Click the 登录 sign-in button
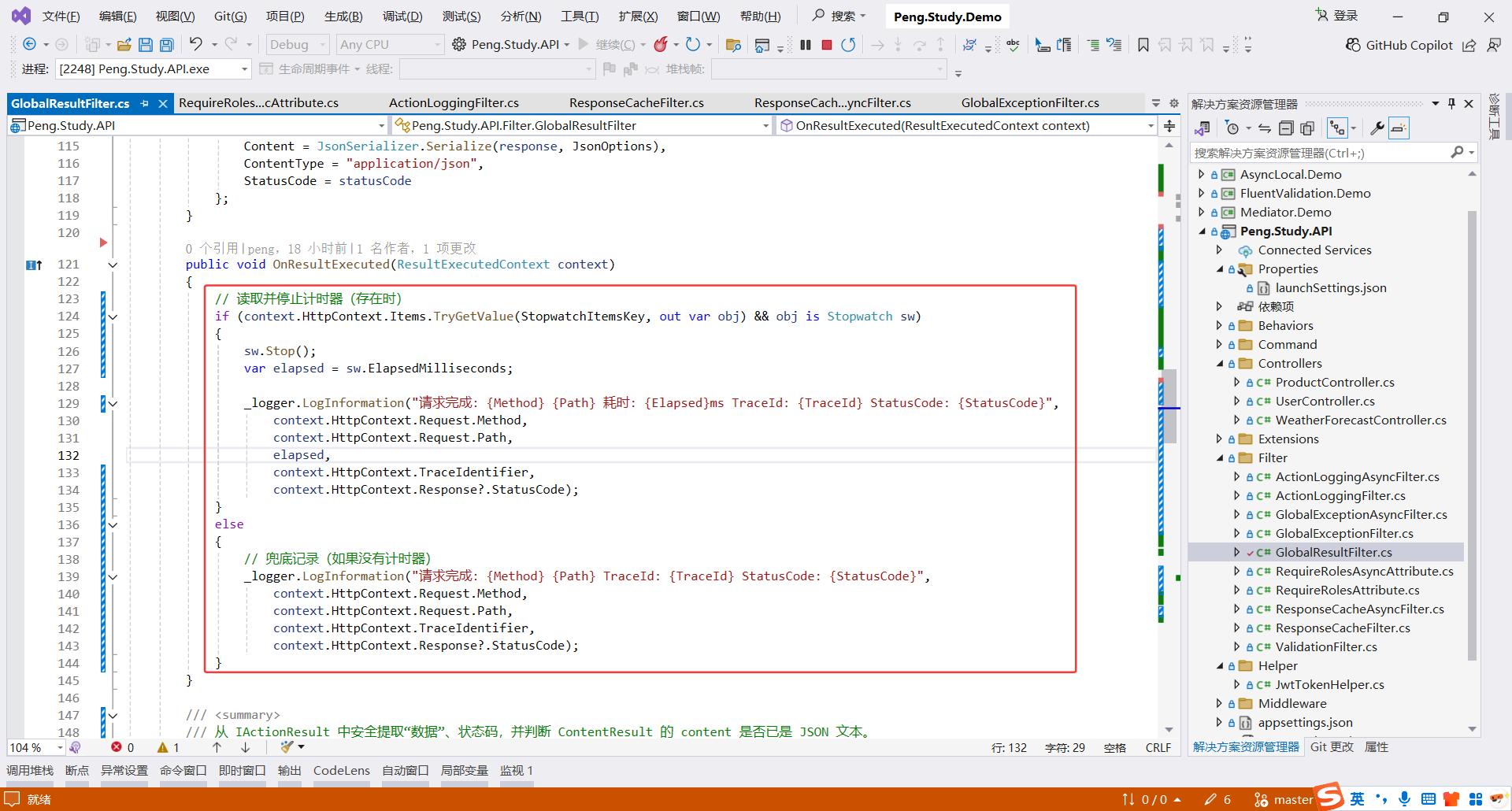1512x811 pixels. 1337,16
